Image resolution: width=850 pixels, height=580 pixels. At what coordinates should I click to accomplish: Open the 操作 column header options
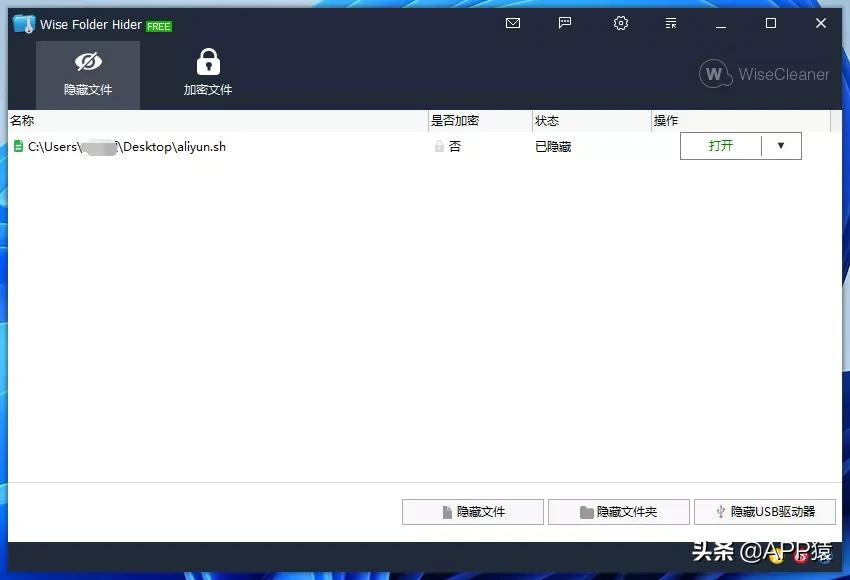[666, 120]
